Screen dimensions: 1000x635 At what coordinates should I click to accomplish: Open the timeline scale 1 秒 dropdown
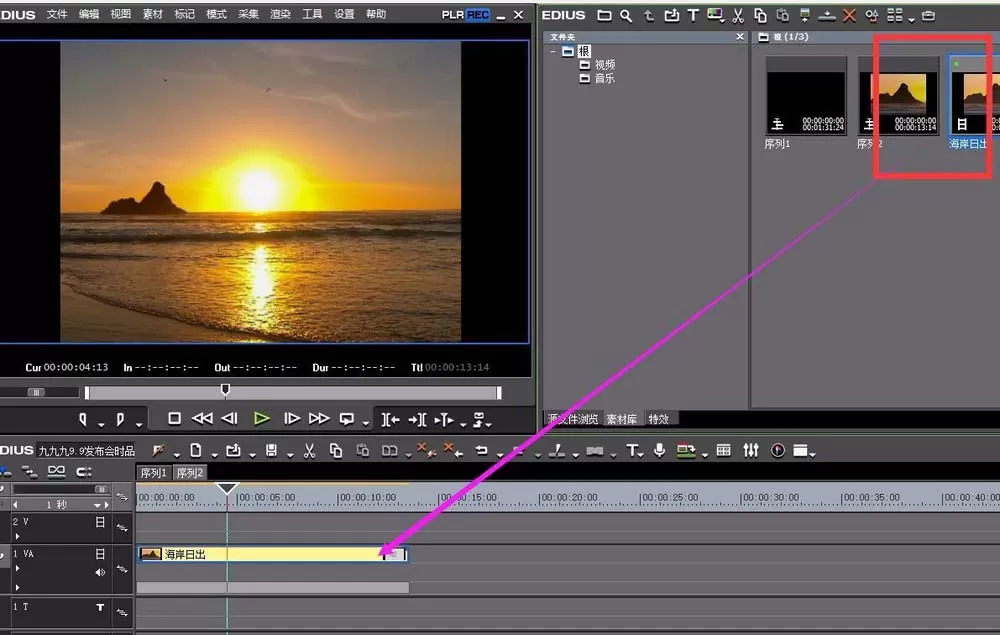[x=97, y=505]
